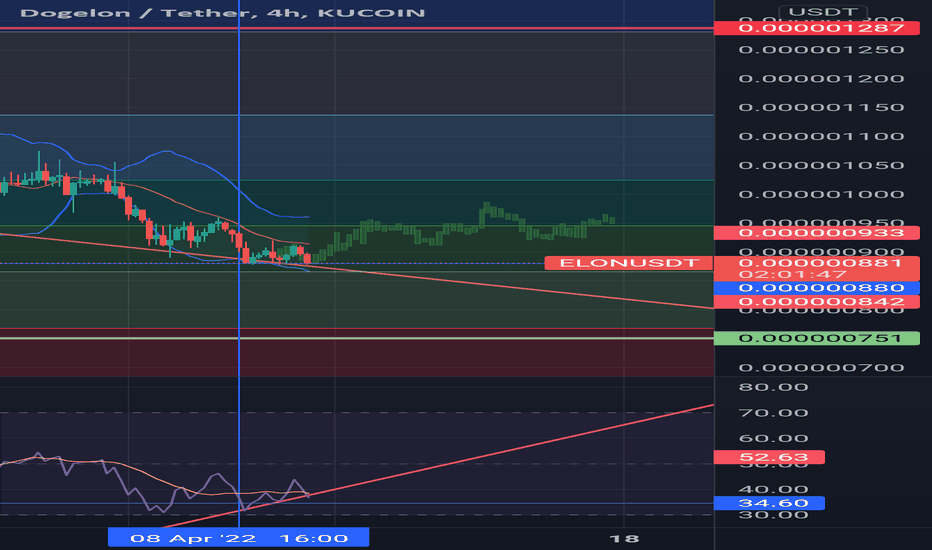Screen dimensions: 932x550
Task: Click the countdown timer 02:01:47
Action: (x=793, y=274)
